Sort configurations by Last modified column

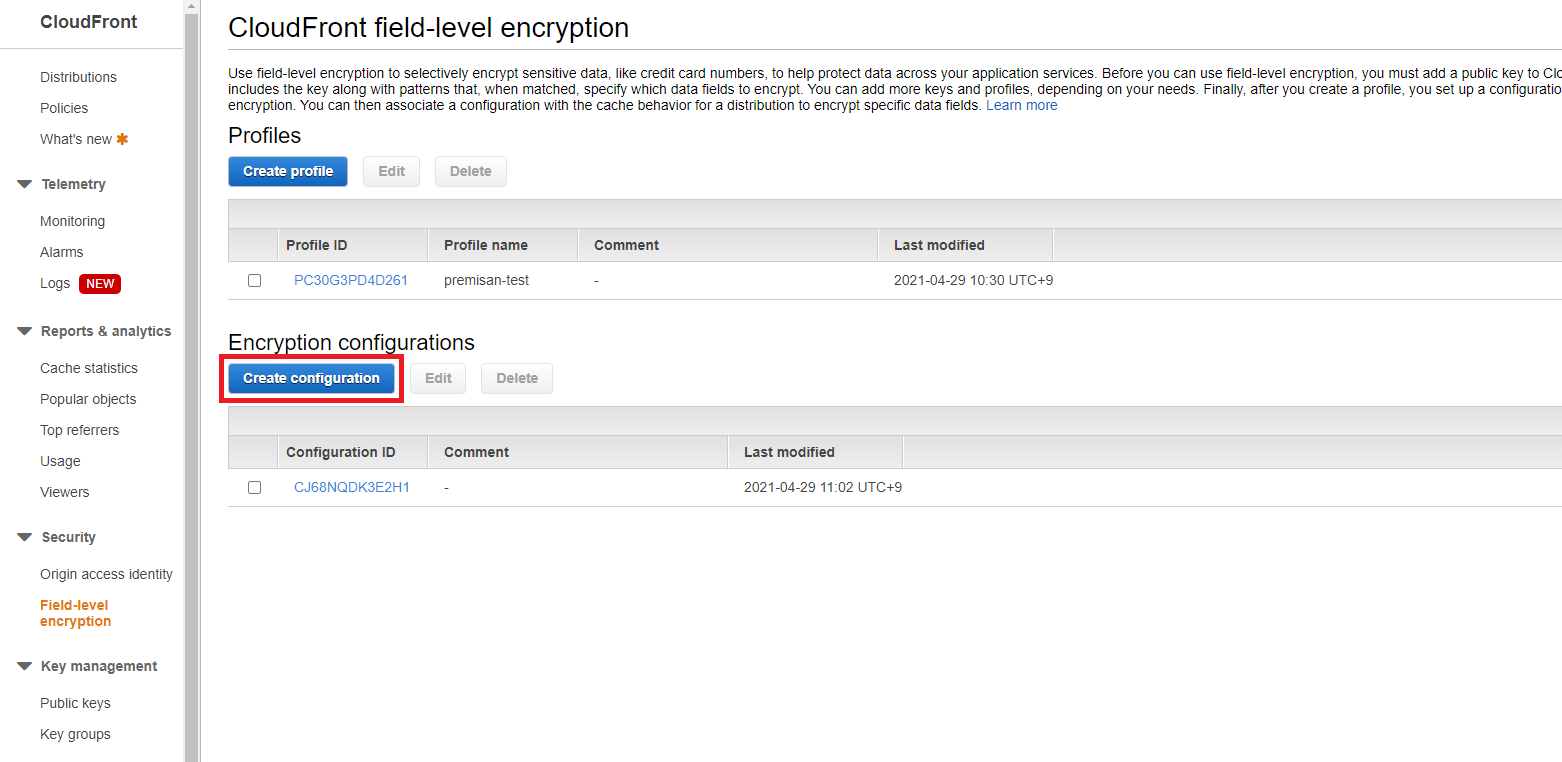tap(815, 452)
